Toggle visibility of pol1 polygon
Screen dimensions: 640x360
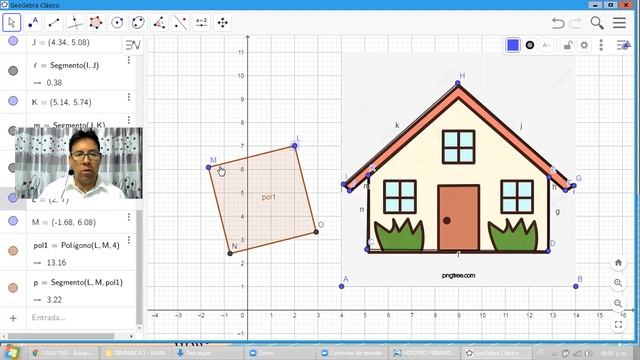point(13,251)
